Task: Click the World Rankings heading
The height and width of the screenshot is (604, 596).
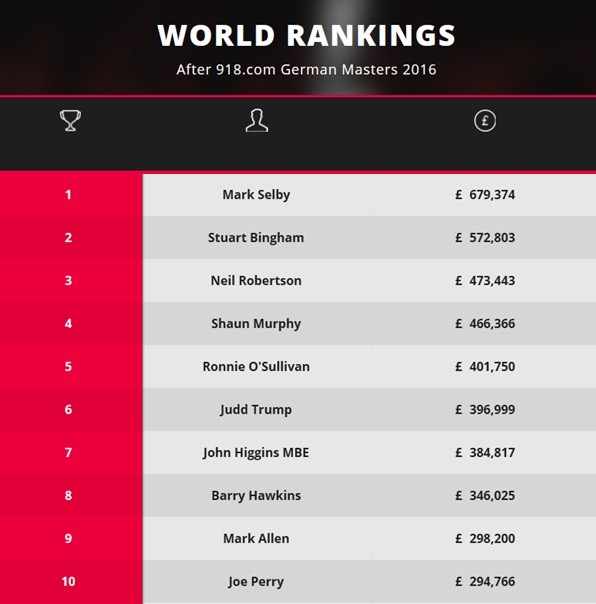Action: coord(306,35)
